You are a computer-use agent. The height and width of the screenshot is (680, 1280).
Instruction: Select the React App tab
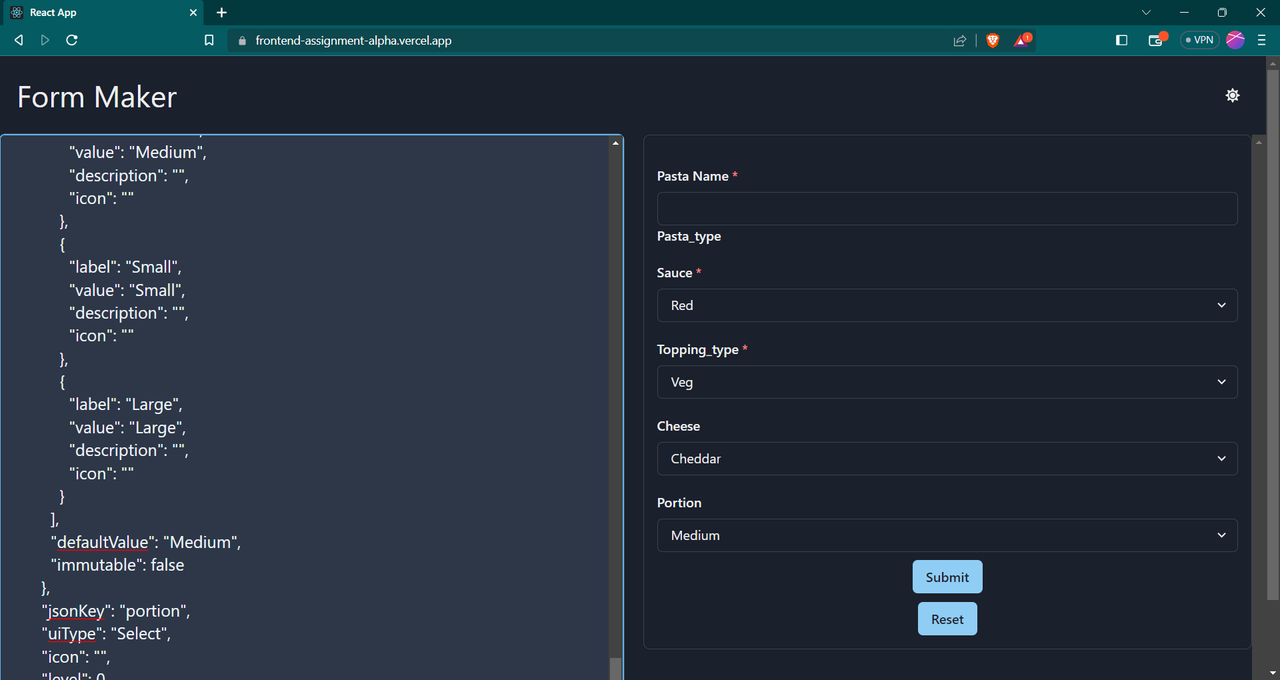click(103, 13)
